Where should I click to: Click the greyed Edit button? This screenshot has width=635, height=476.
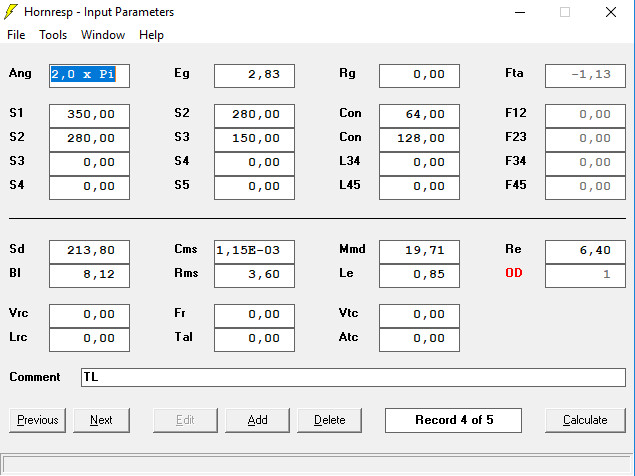pos(185,420)
